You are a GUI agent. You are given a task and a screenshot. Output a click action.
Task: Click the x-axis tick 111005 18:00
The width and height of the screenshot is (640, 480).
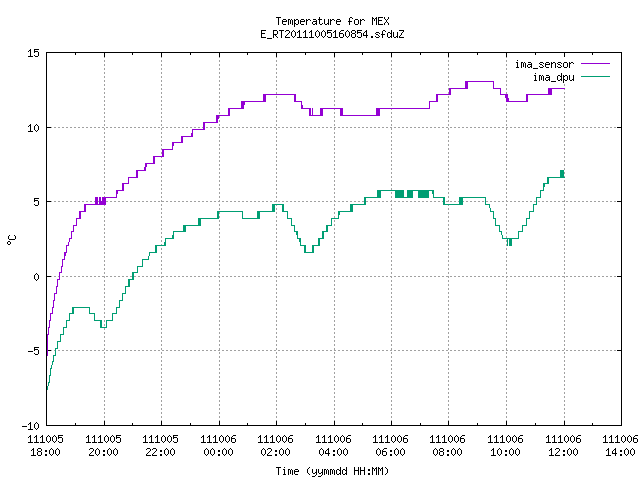tap(46, 446)
